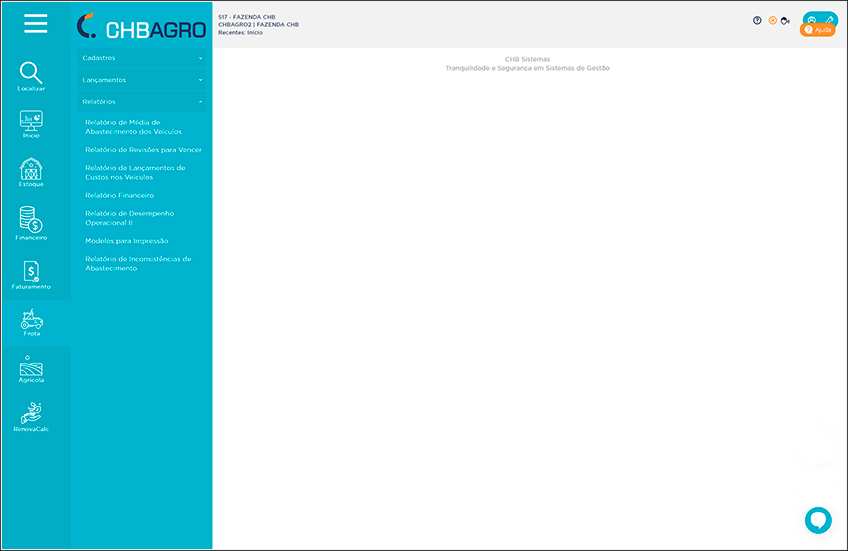
Task: Click the Localizar search icon
Action: click(x=31, y=74)
